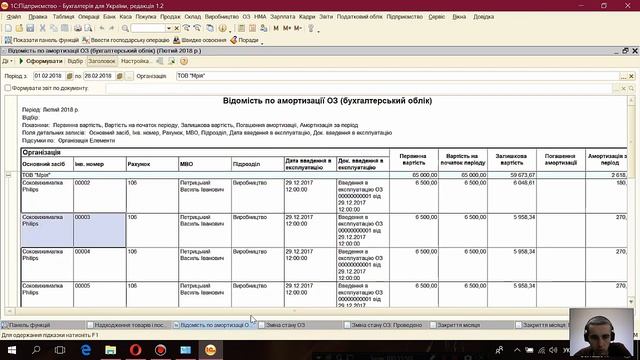640x360 pixels.
Task: Click the Сформувати button
Action: click(x=40, y=61)
